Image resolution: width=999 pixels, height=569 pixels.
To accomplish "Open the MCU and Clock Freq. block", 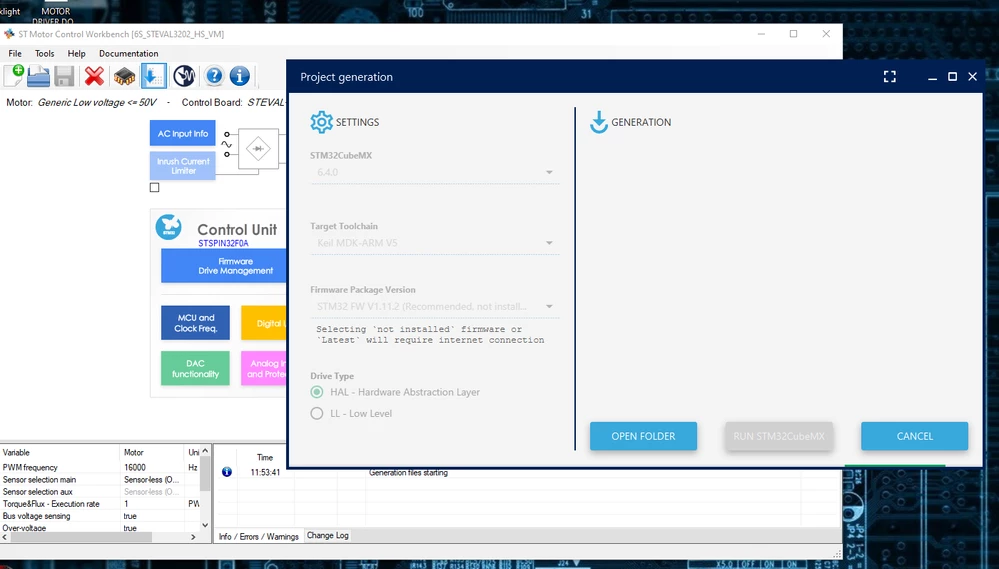I will [196, 323].
